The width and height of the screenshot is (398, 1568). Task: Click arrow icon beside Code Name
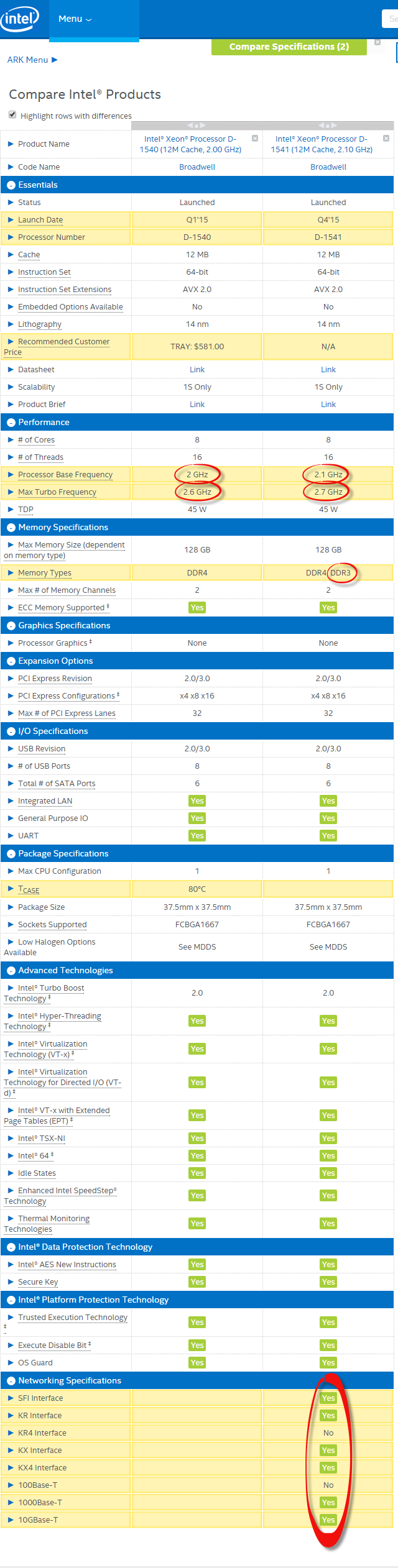pyautogui.click(x=11, y=167)
